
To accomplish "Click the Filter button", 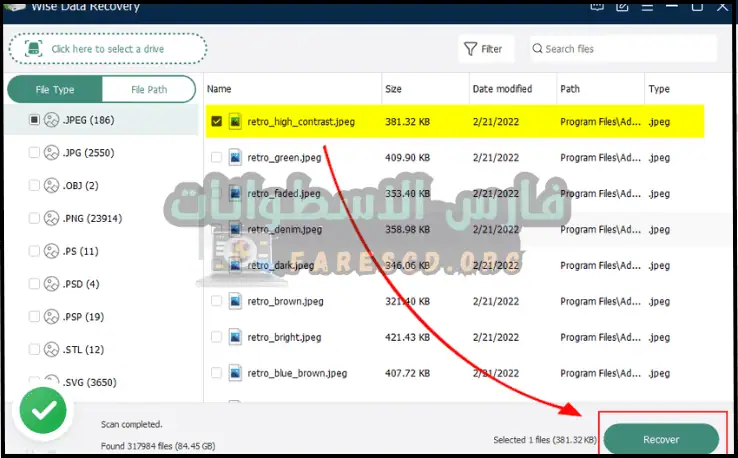I will [x=482, y=48].
